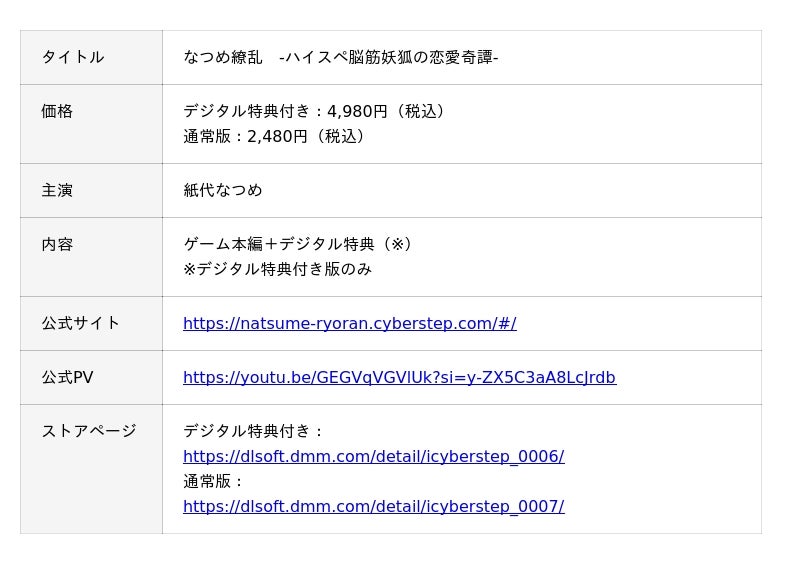Click the performer name 紙代なつめ
The height and width of the screenshot is (564, 800).
pos(222,190)
